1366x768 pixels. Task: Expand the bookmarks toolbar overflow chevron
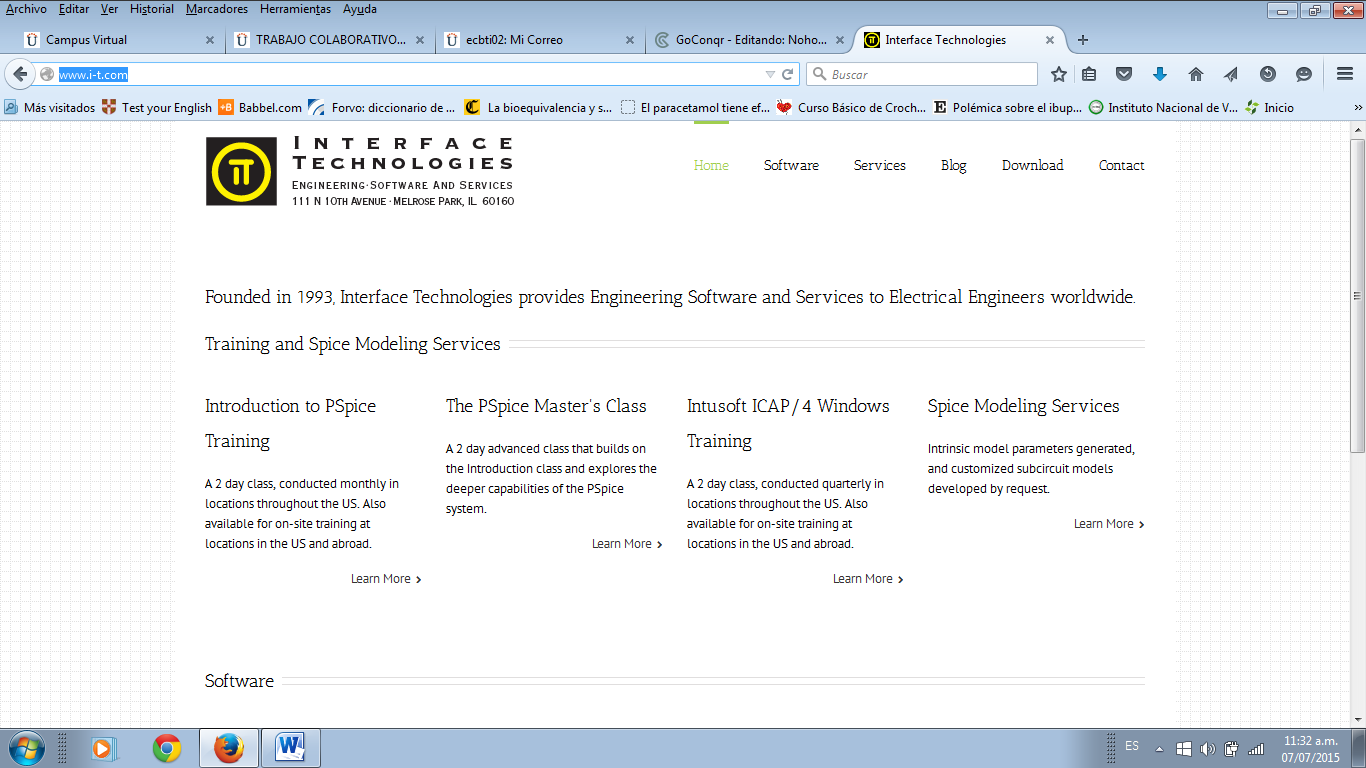(1358, 108)
